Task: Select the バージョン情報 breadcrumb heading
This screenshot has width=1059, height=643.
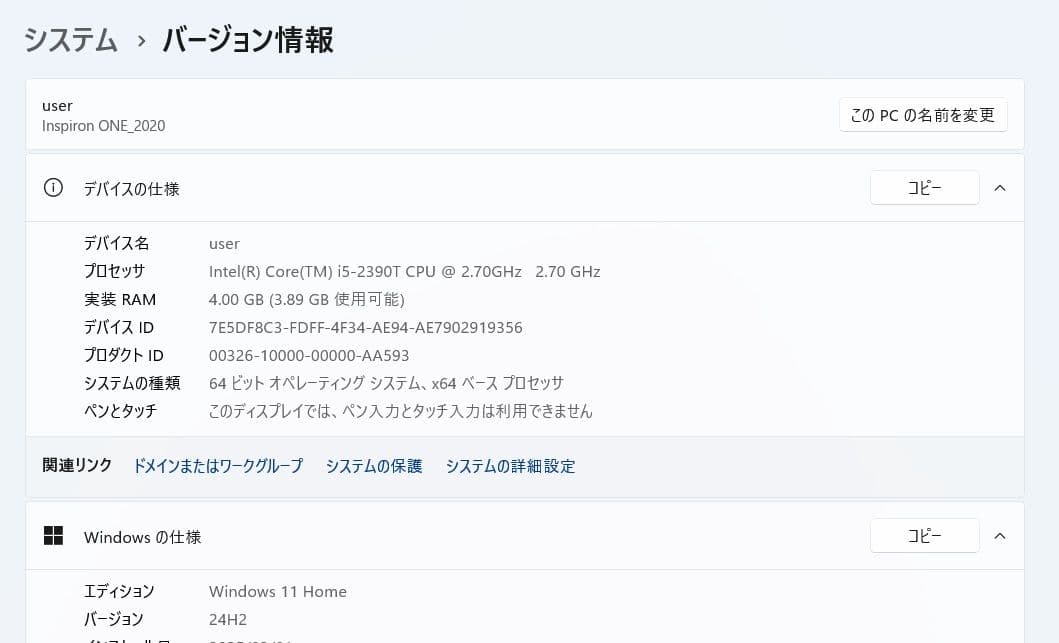Action: tap(246, 41)
